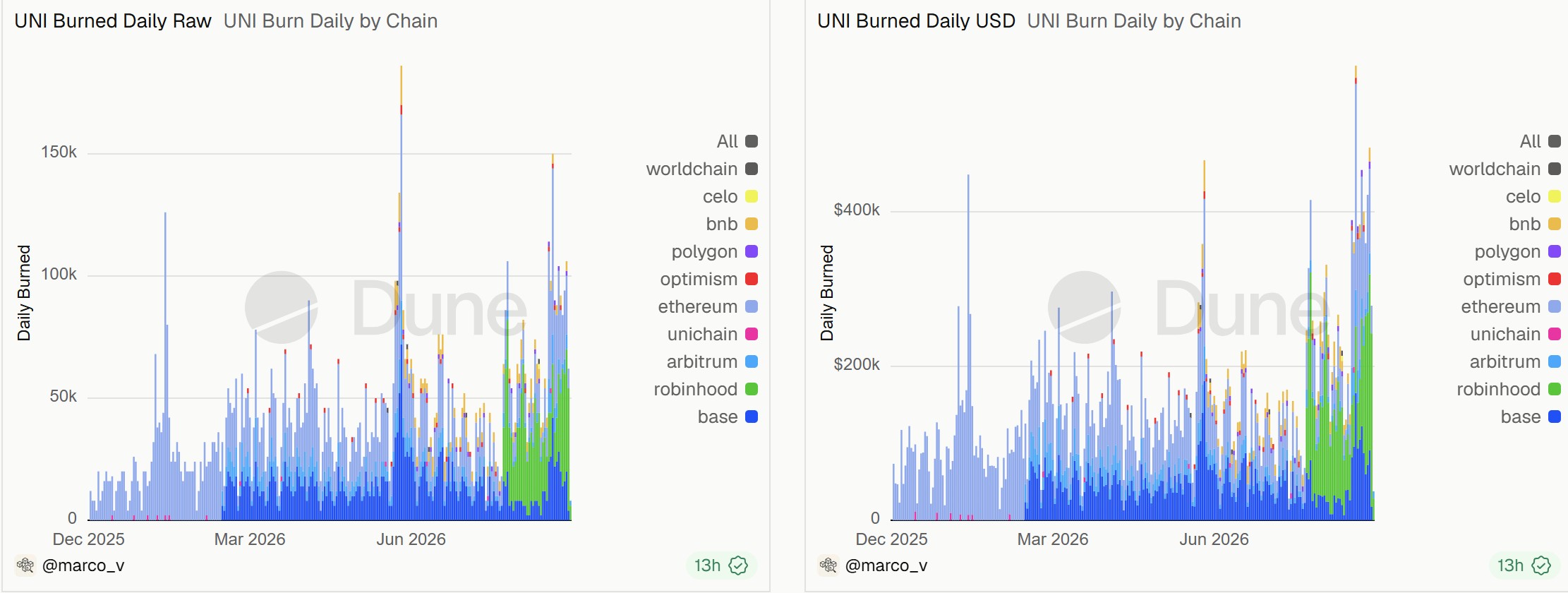Viewport: 1568px width, 593px height.
Task: Click the @marco_v avatar icon on left chart
Action: (25, 565)
